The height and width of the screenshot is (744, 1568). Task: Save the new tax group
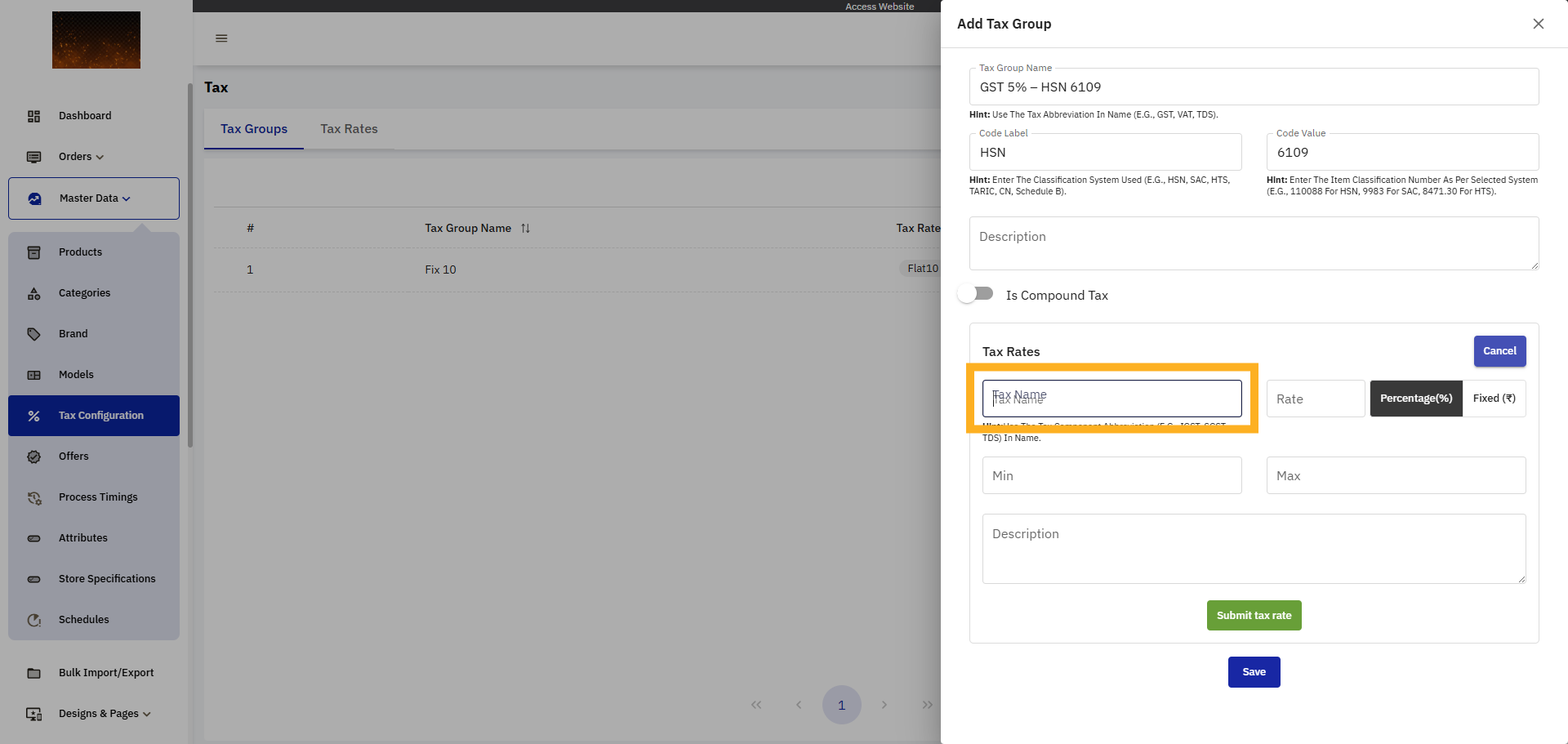[1254, 671]
